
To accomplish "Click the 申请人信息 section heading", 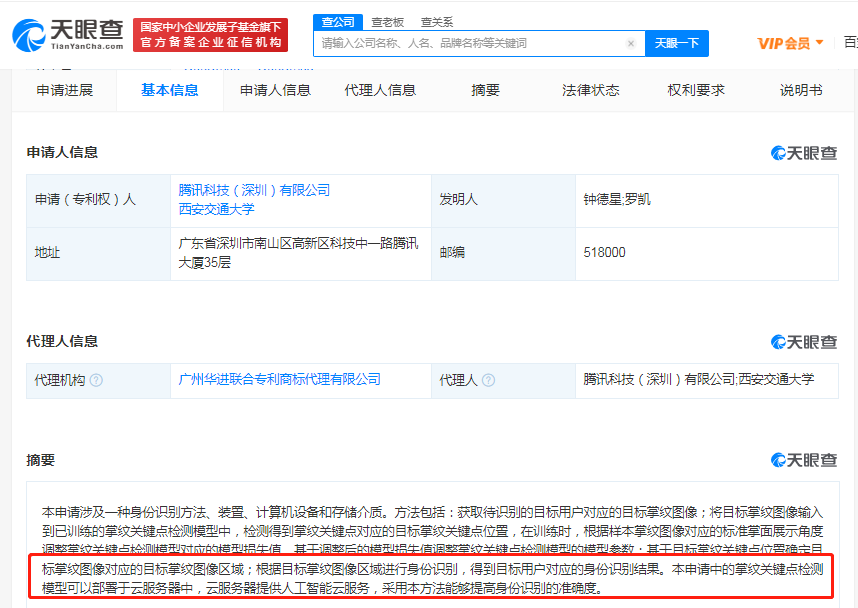I will pos(62,152).
